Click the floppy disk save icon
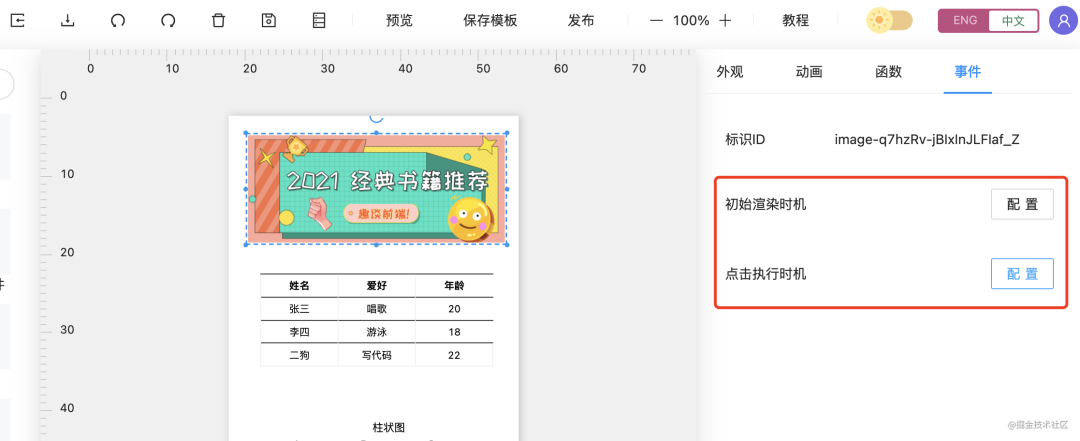1080x441 pixels. tap(269, 20)
